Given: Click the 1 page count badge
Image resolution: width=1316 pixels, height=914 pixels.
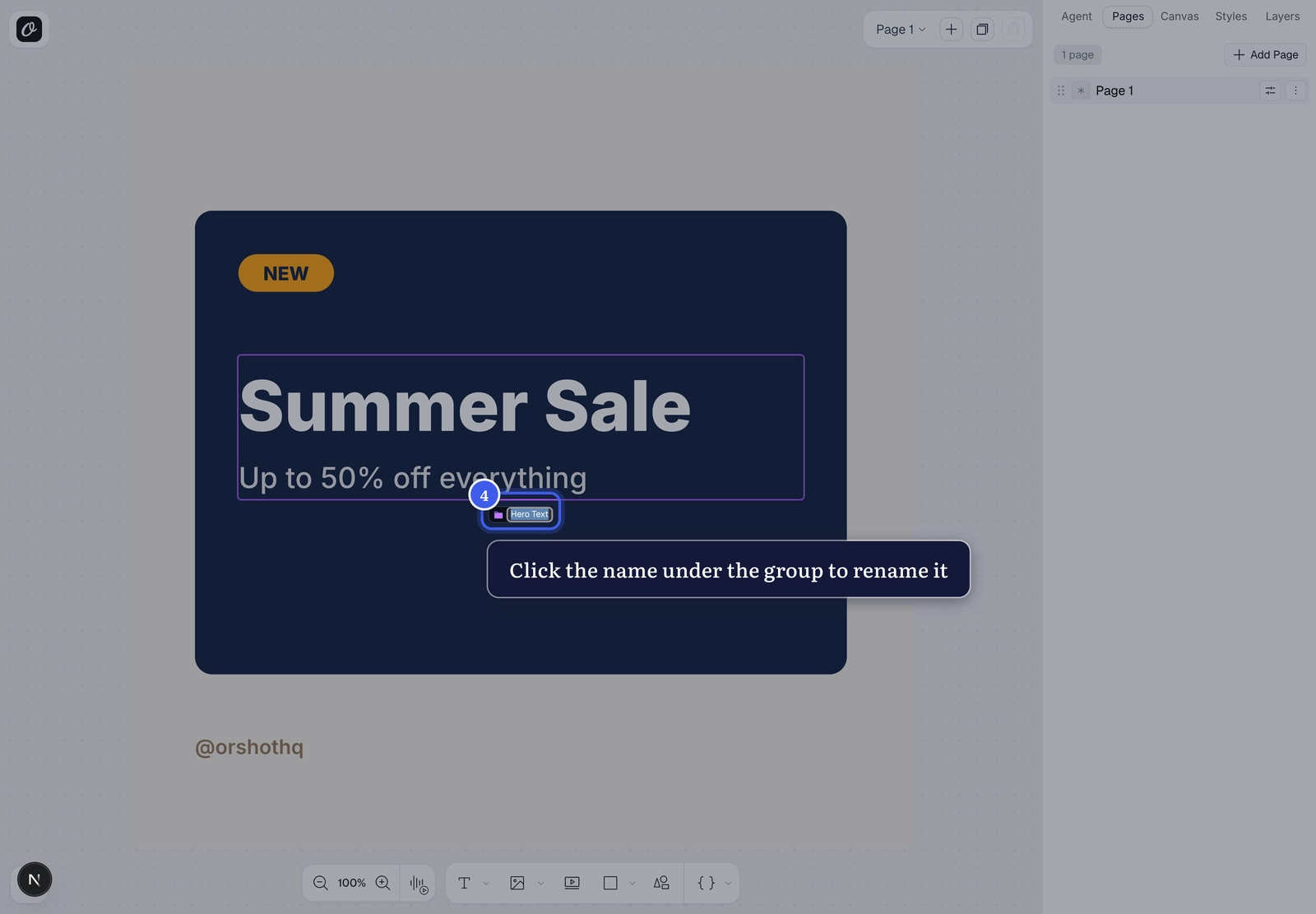Looking at the screenshot, I should point(1077,55).
